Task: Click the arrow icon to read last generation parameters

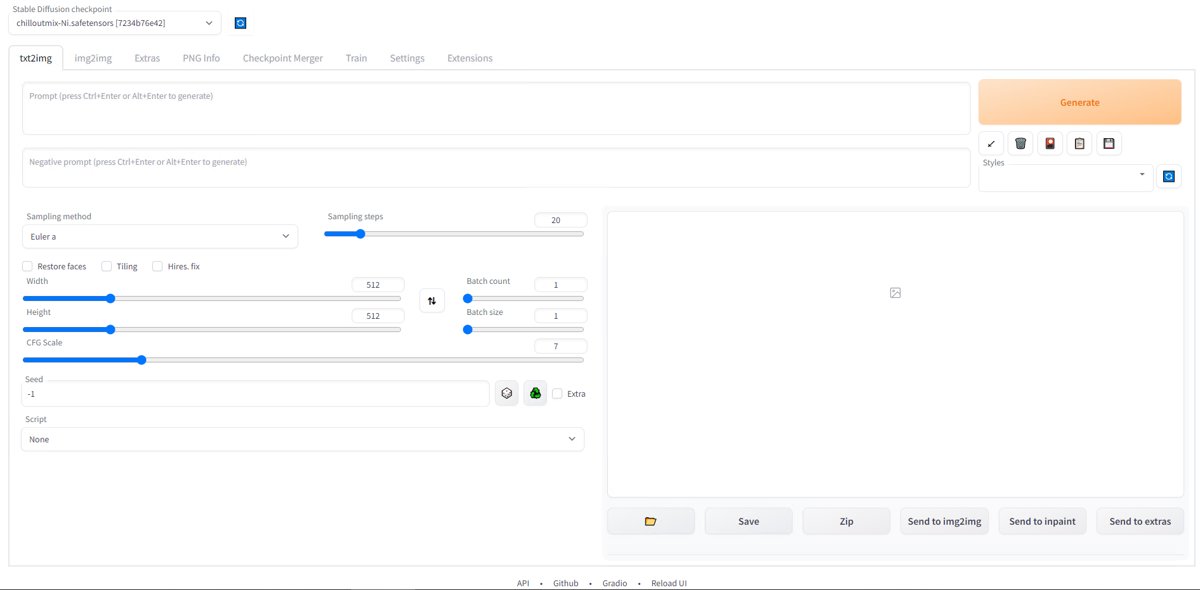Action: pyautogui.click(x=990, y=144)
